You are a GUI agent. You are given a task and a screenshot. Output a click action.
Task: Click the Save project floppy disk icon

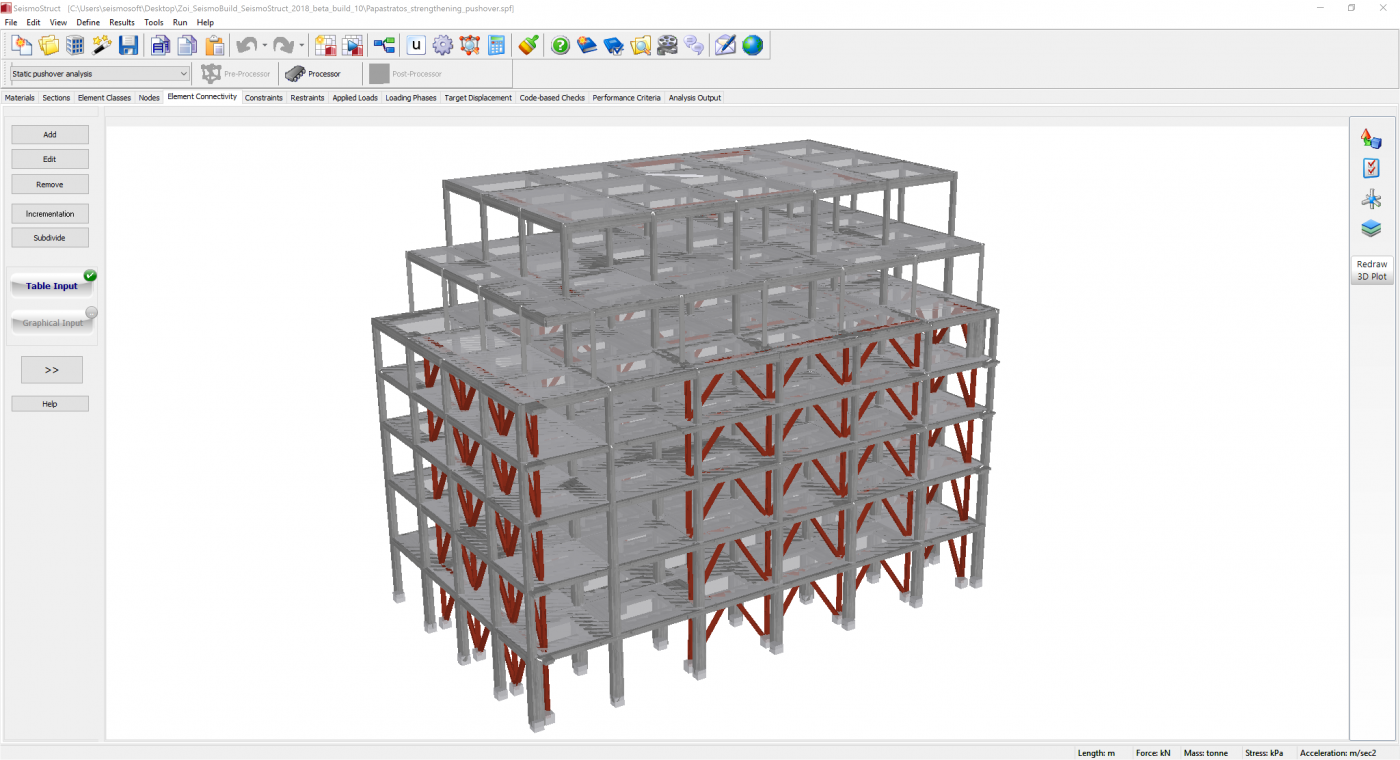[128, 45]
